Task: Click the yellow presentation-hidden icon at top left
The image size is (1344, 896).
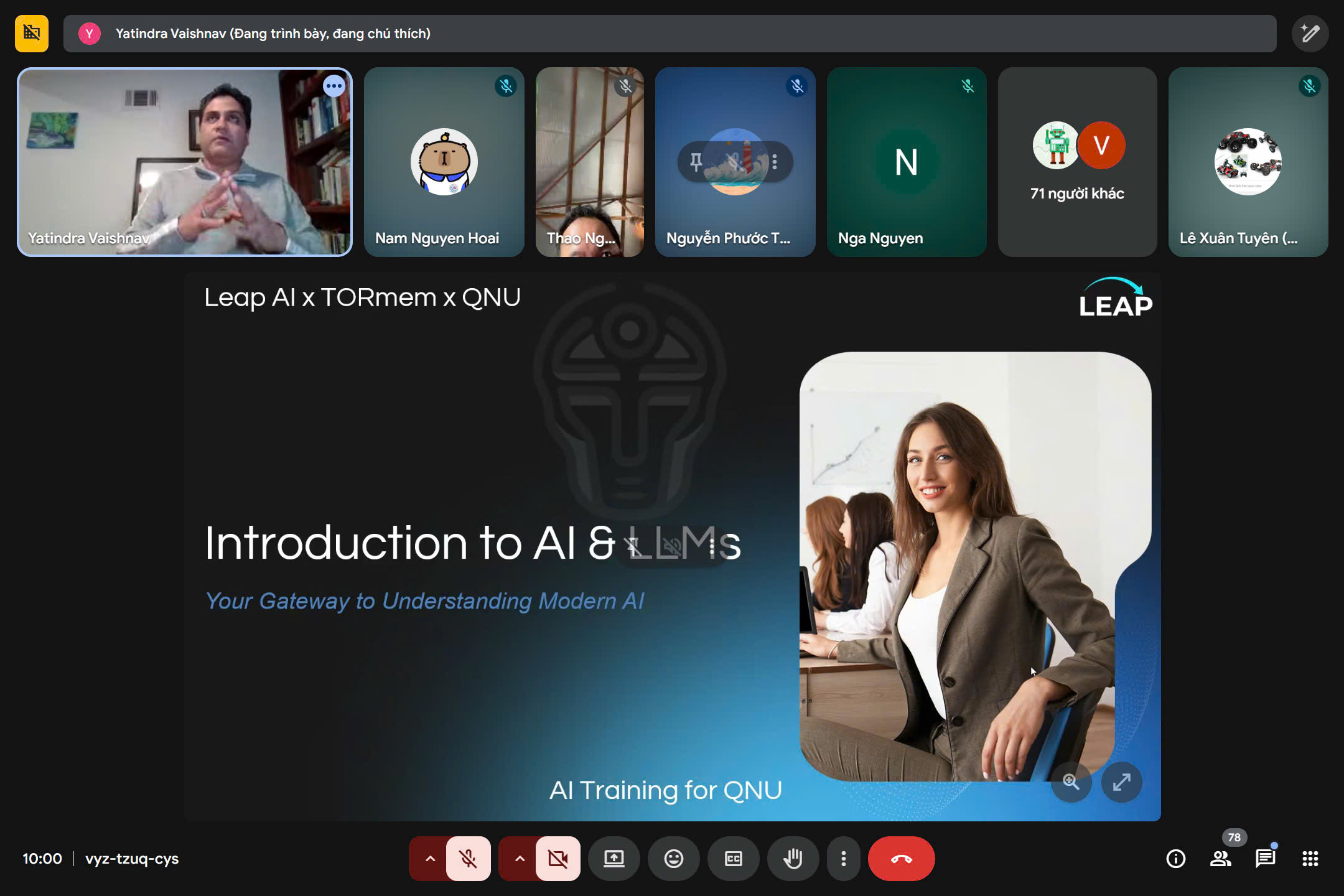Action: click(32, 33)
